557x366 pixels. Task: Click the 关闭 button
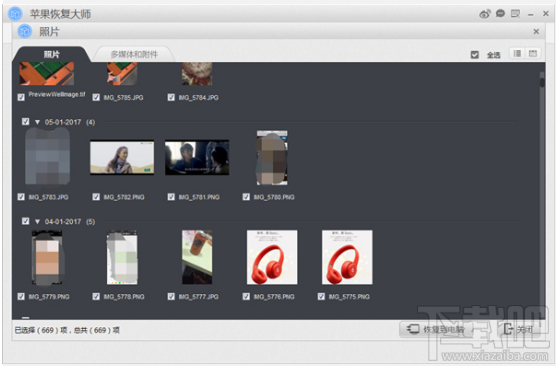[519, 329]
